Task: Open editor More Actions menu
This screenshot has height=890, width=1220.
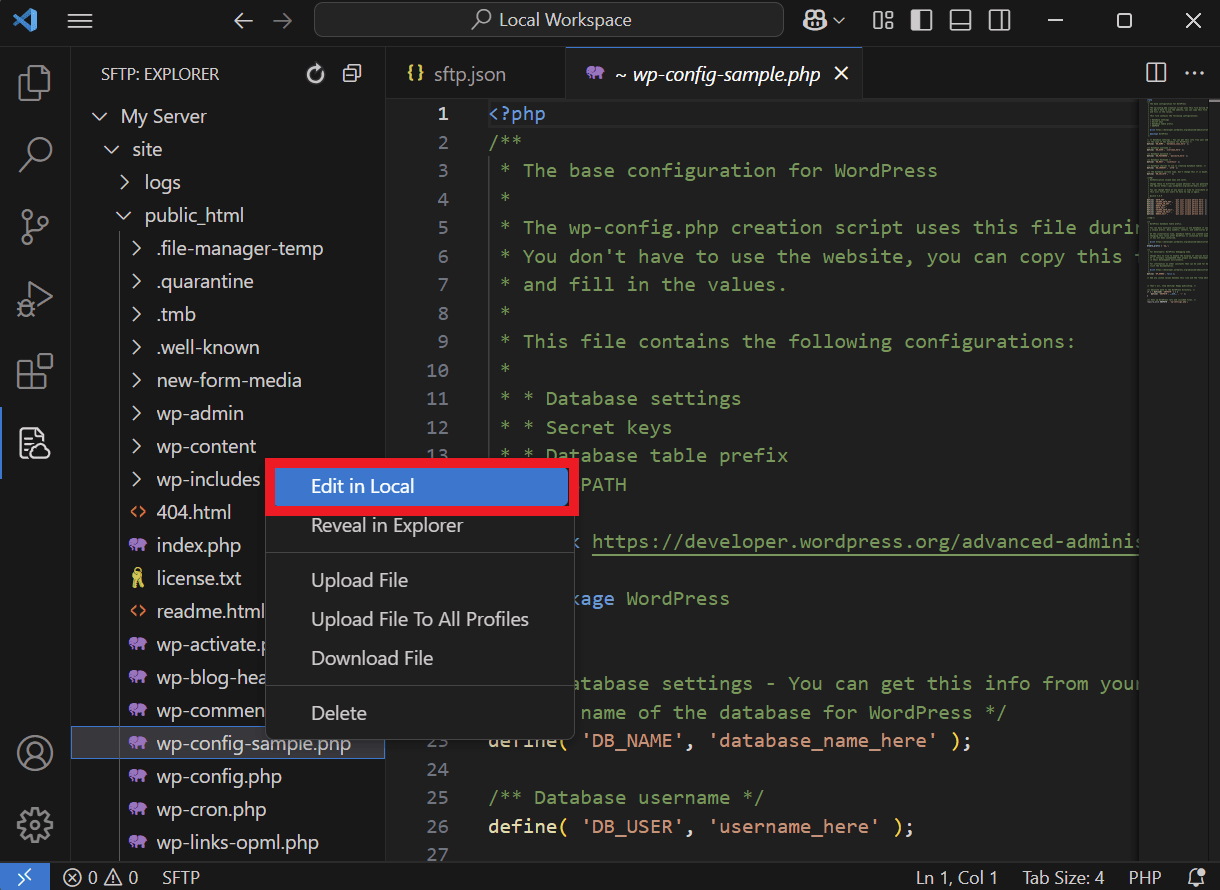Action: coord(1194,73)
